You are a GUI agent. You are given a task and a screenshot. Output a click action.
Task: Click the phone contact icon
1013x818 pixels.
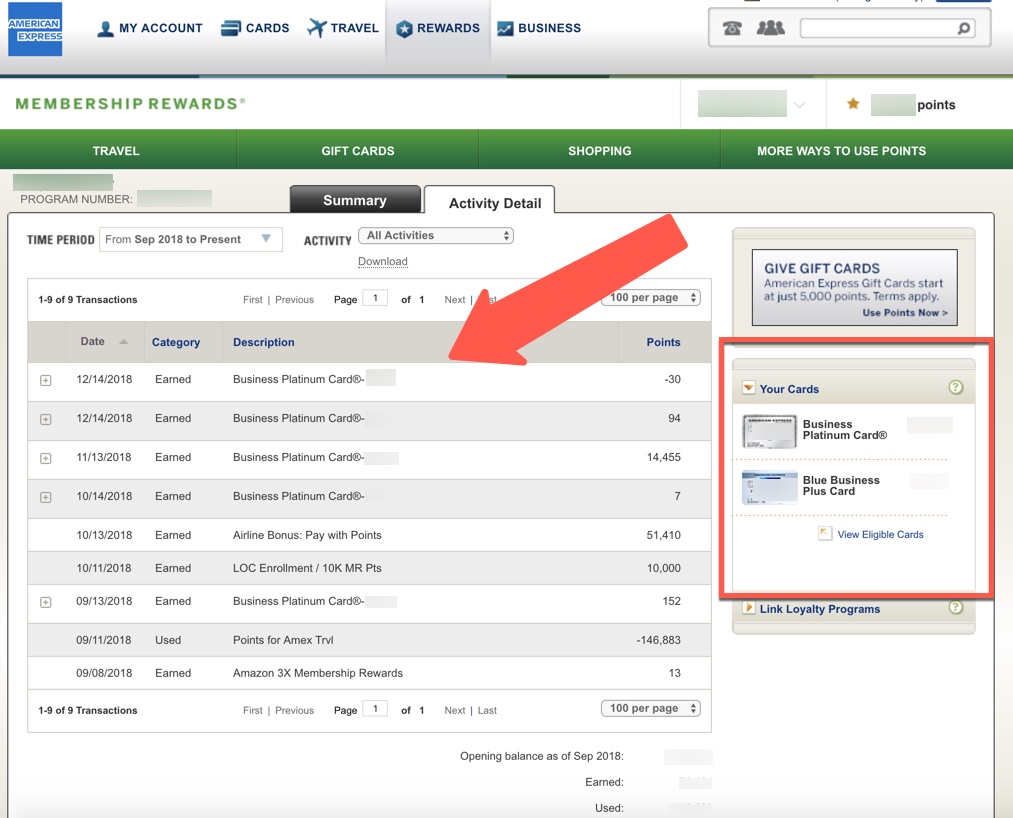point(732,28)
